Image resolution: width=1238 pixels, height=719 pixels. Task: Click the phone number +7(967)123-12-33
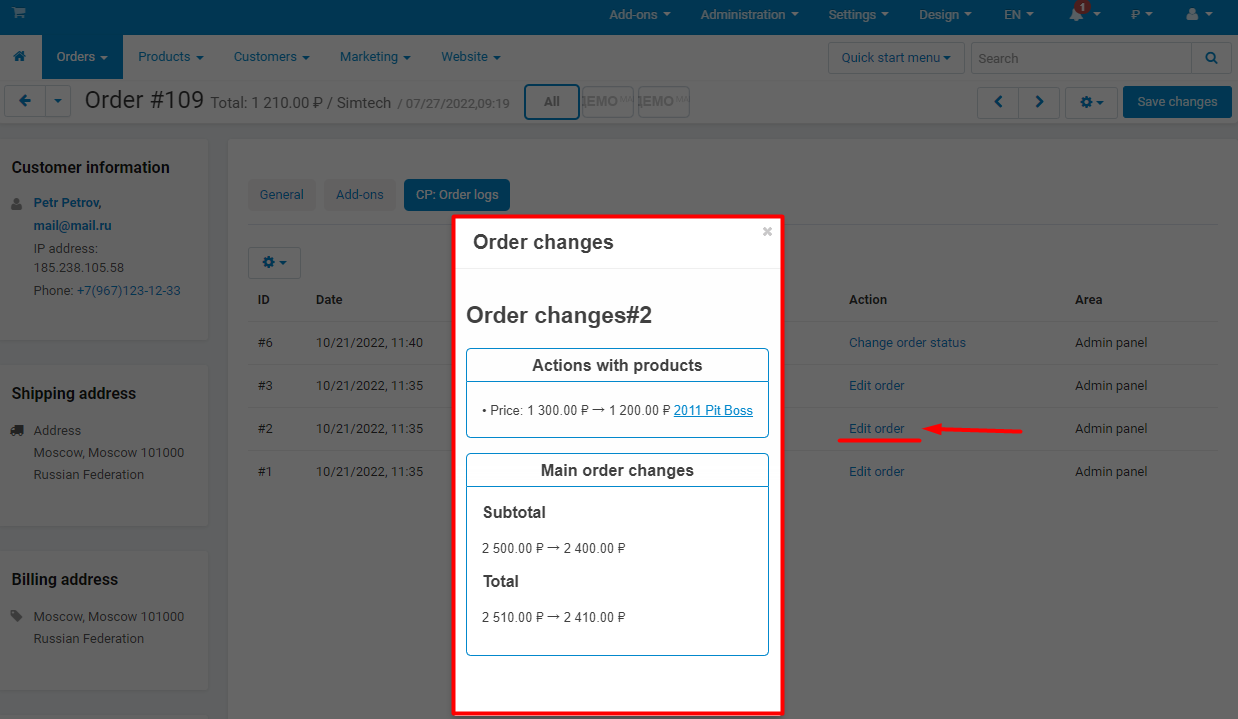click(x=129, y=291)
